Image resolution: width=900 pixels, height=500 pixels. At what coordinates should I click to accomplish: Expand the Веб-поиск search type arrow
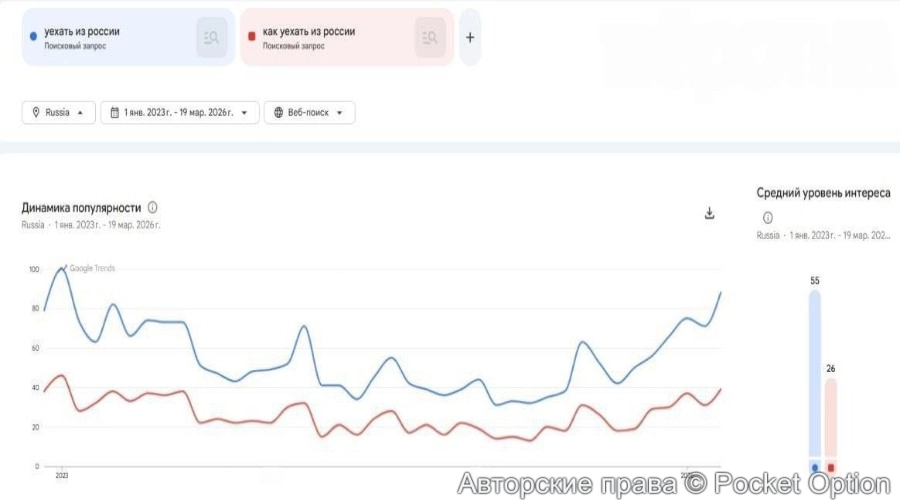click(x=340, y=112)
